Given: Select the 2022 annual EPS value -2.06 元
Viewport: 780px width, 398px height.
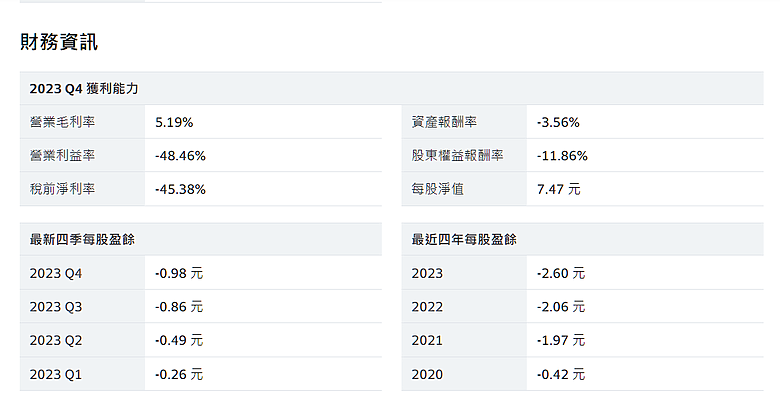Looking at the screenshot, I should click(x=561, y=307).
